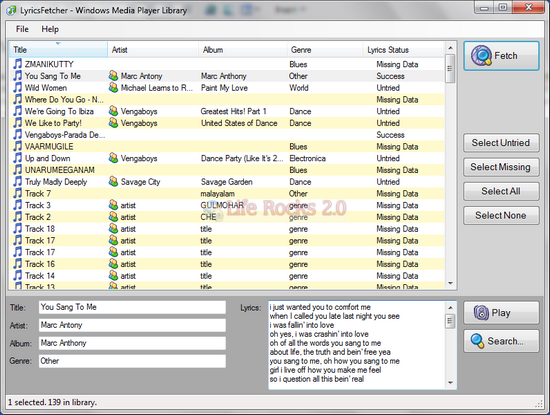The height and width of the screenshot is (415, 550).
Task: Minimize the LyricsFetcher window
Action: [x=484, y=8]
